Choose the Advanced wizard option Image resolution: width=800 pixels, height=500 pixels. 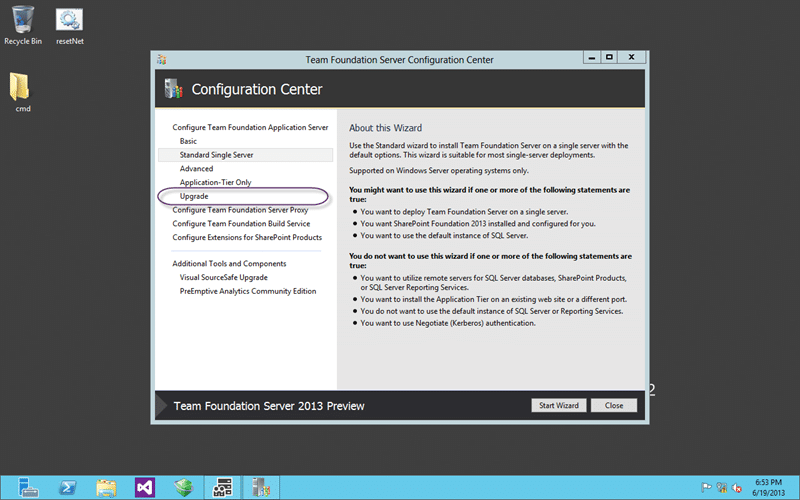(x=196, y=169)
